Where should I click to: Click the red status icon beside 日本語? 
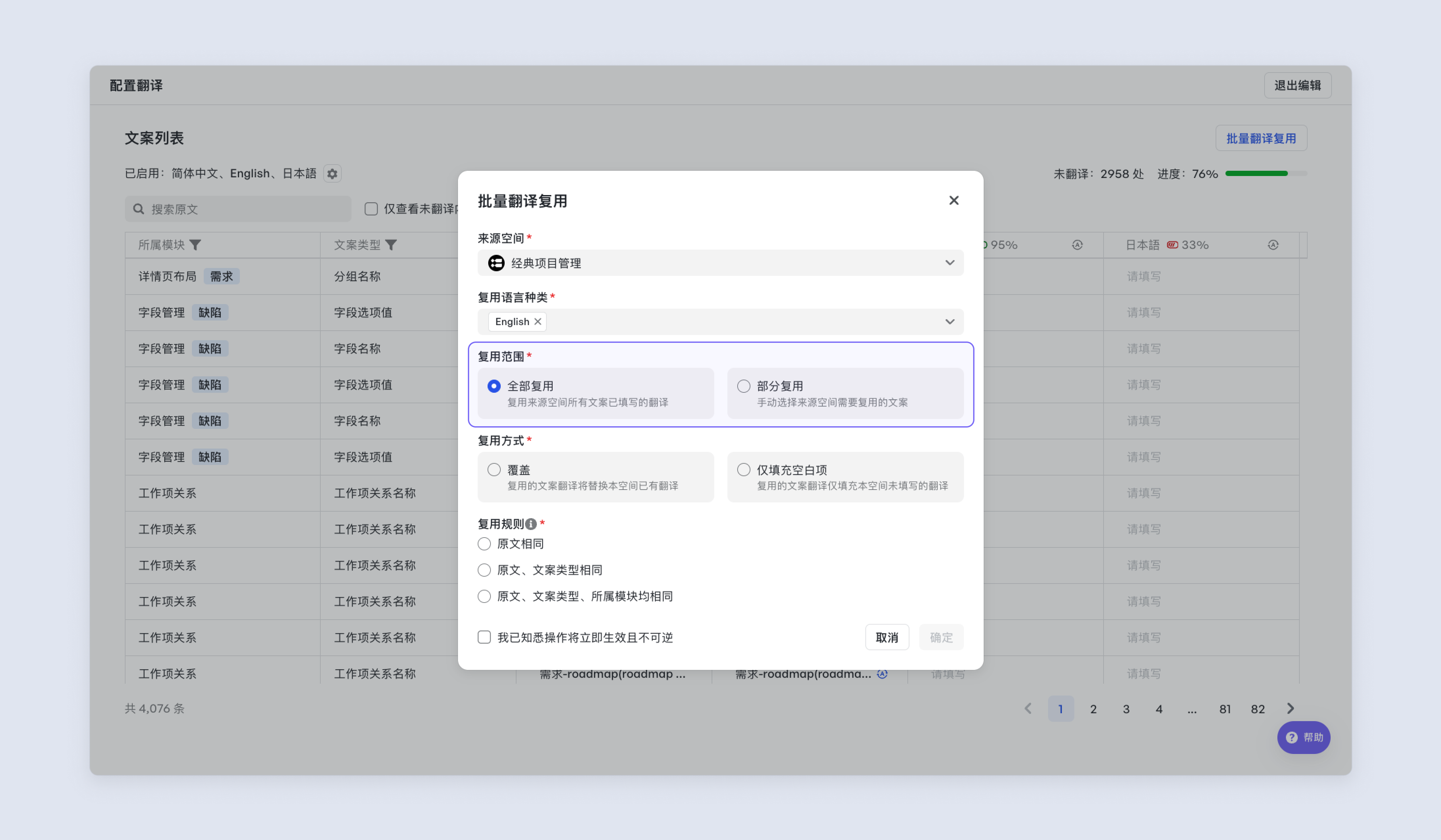[1172, 245]
